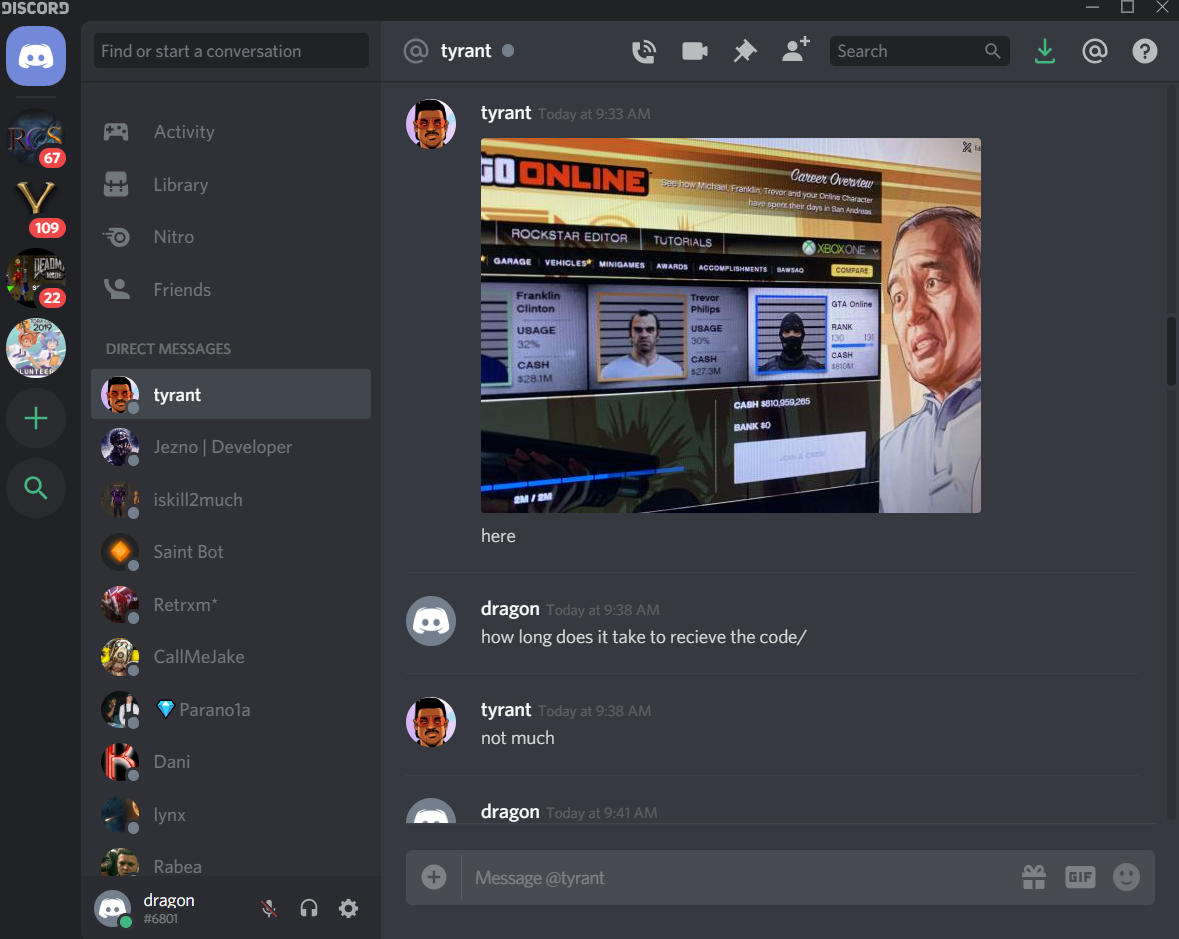Viewport: 1179px width, 939px height.
Task: Open server discovery magnifier icon
Action: tap(35, 488)
